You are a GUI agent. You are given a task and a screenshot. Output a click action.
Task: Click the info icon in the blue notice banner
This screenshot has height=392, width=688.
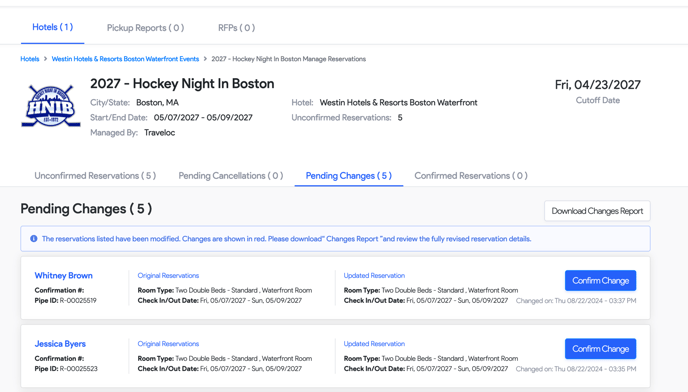[x=34, y=239]
